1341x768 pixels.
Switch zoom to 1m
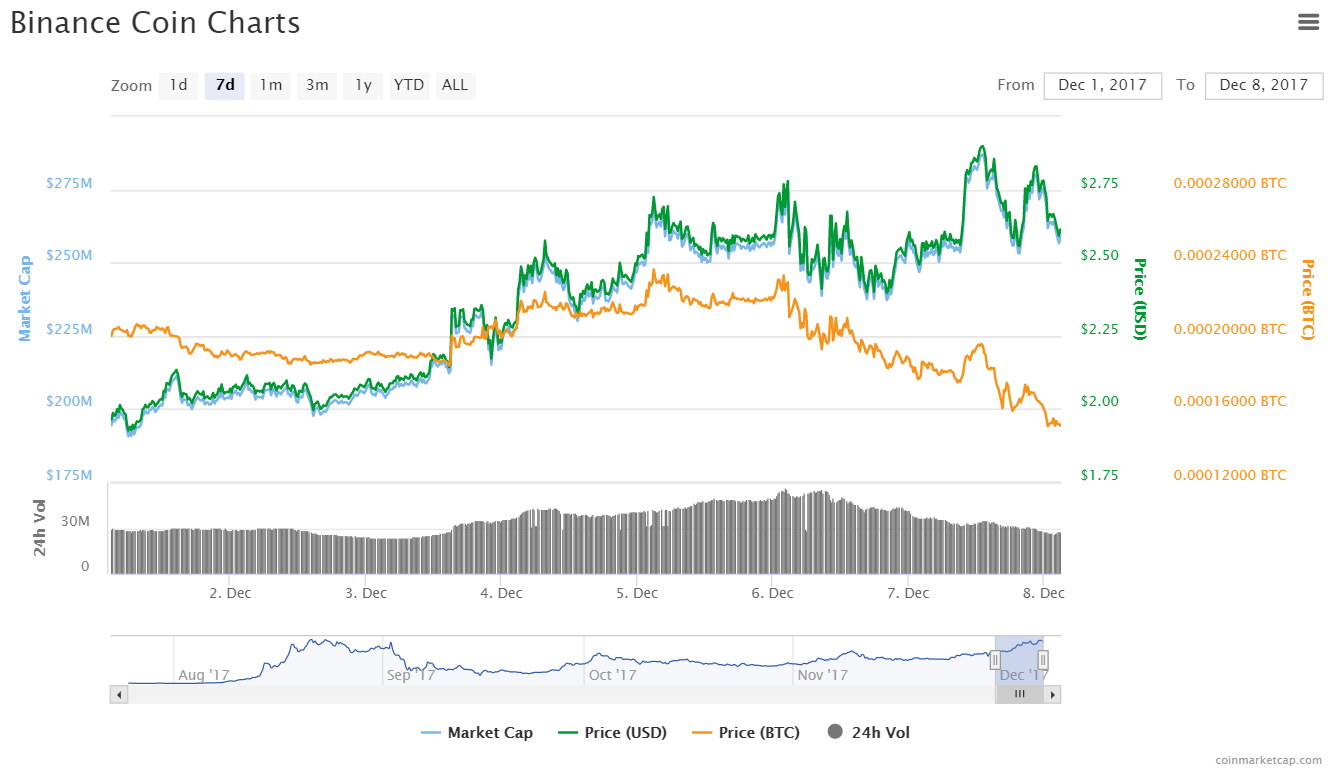point(271,86)
